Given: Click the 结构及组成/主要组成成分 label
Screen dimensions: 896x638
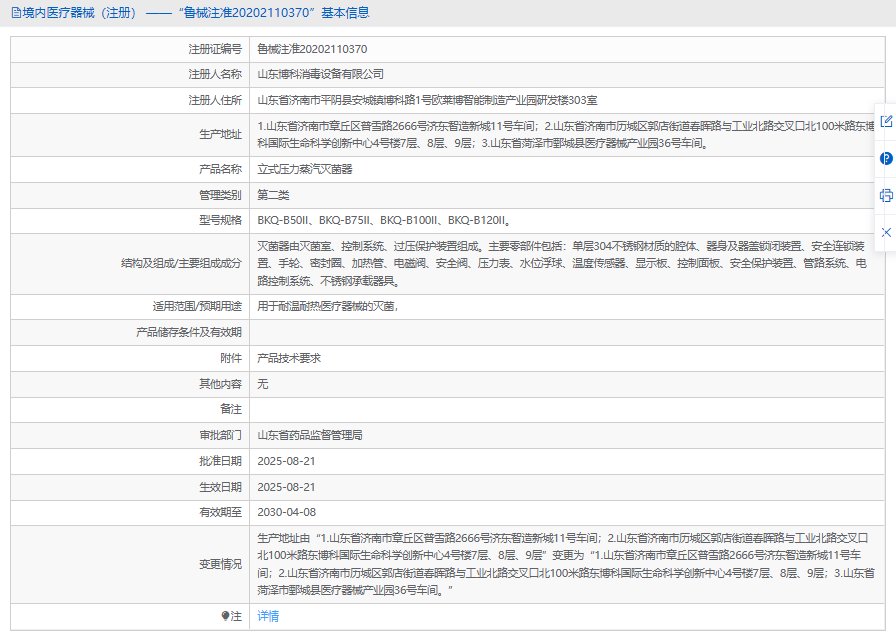Looking at the screenshot, I should pos(182,264).
